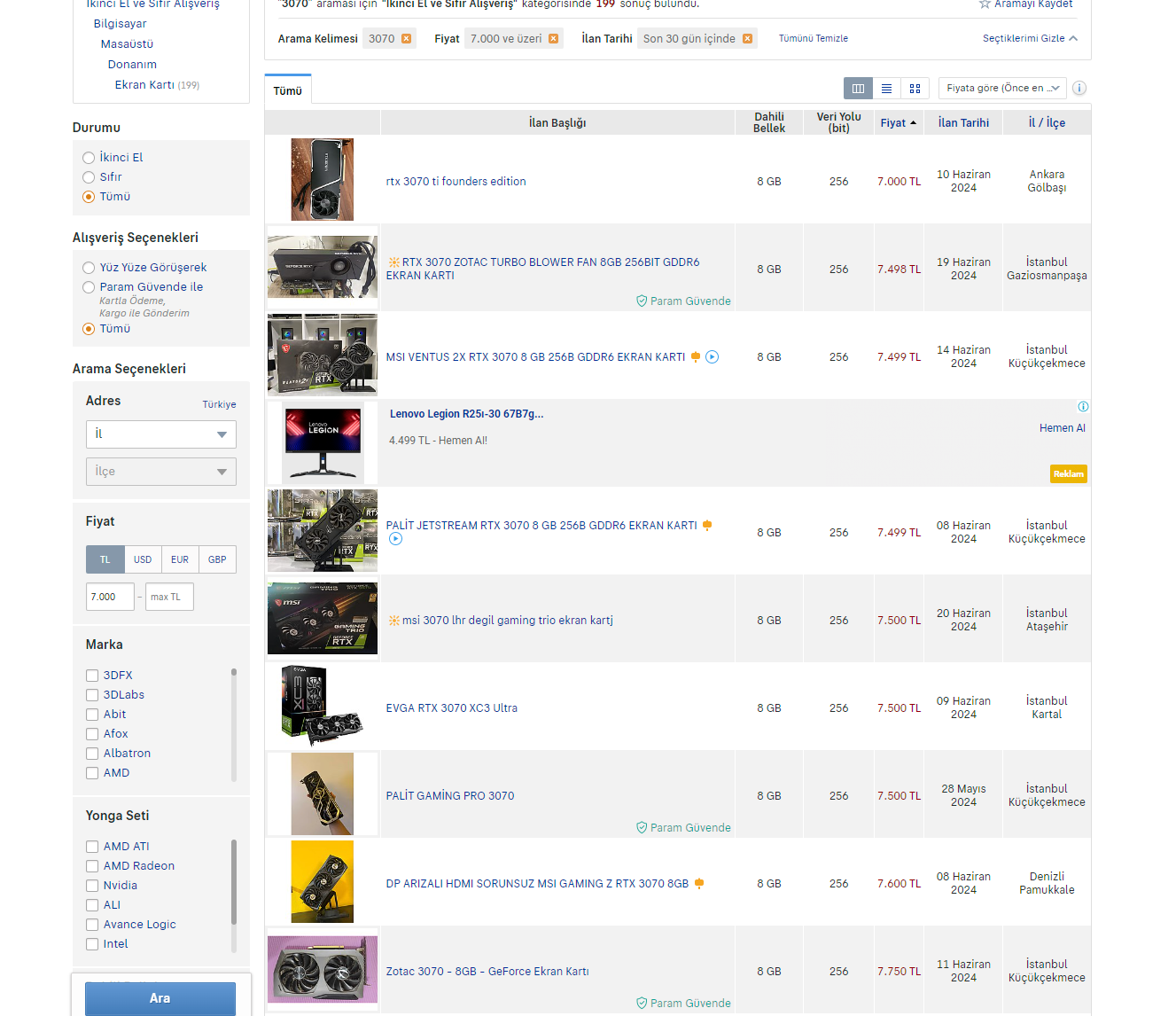Click orange badge on DP ARIZALI MSI GAMING Z listing
The width and height of the screenshot is (1176, 1016).
tap(699, 884)
